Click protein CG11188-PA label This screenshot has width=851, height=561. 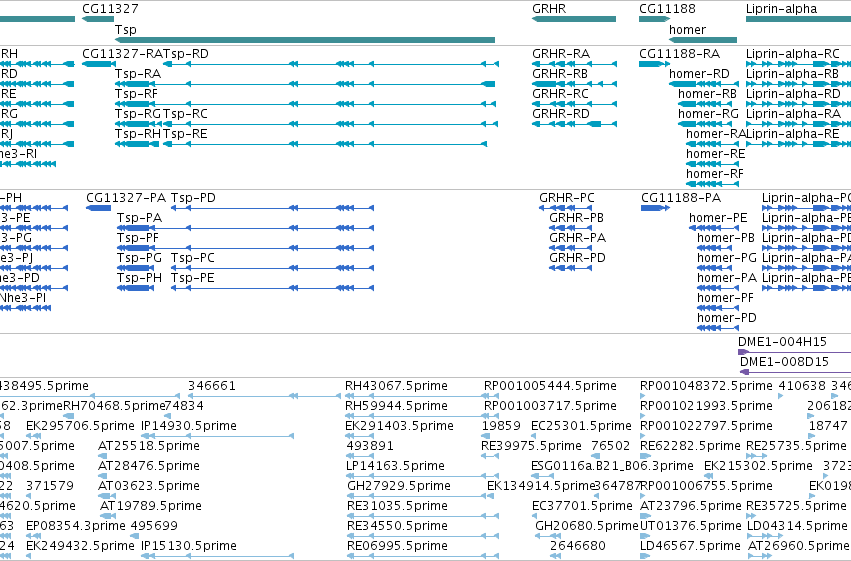(681, 198)
